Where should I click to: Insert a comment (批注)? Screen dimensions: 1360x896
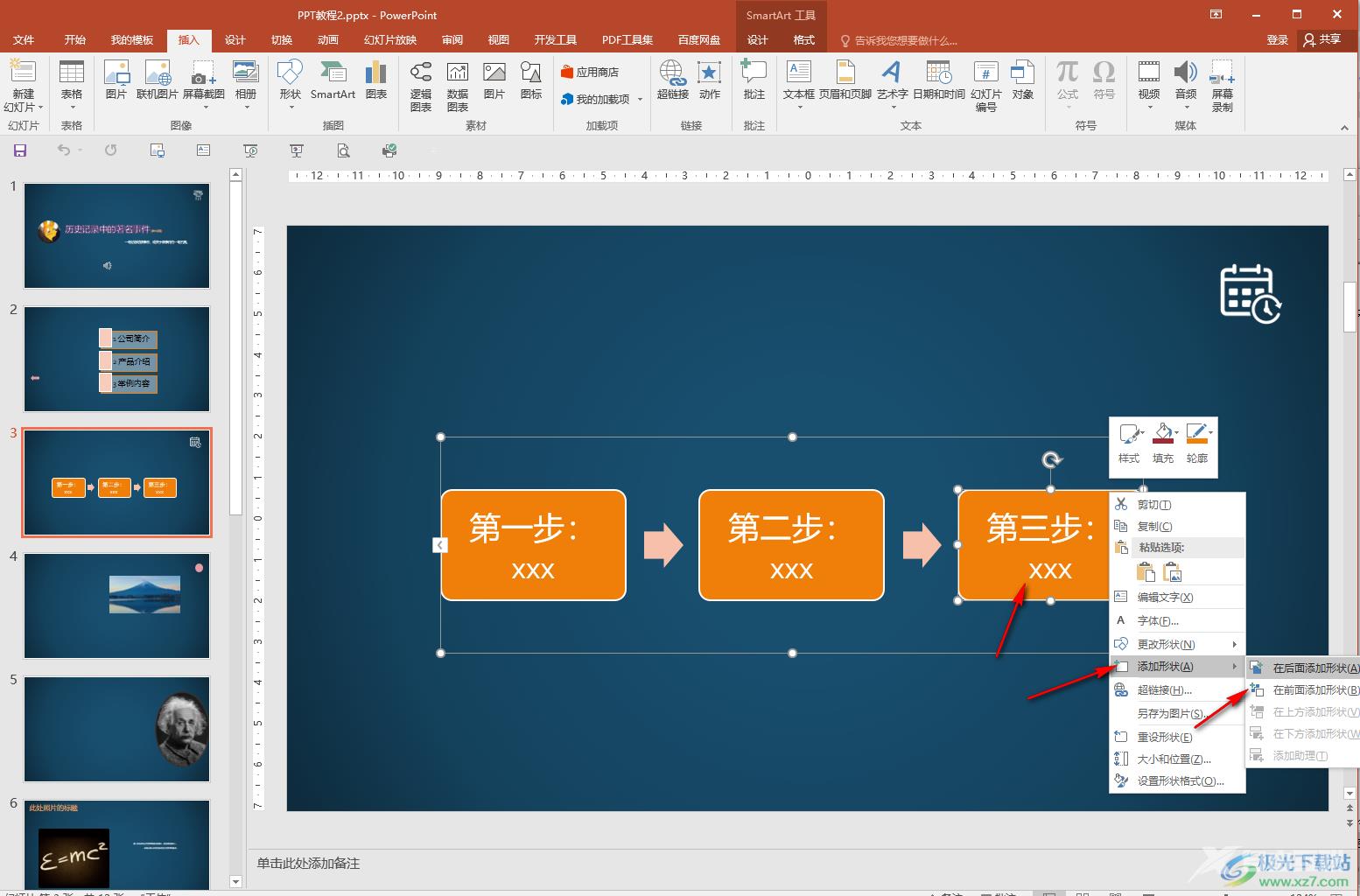(754, 80)
